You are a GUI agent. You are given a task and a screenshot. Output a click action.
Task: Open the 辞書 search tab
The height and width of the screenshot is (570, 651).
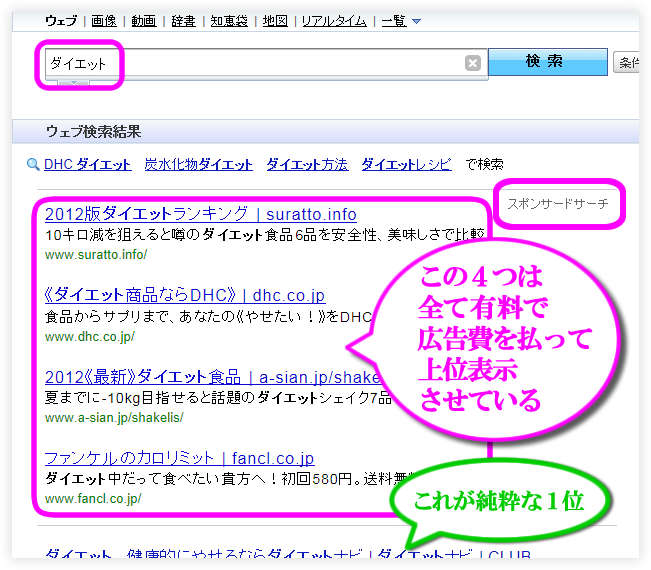click(184, 21)
